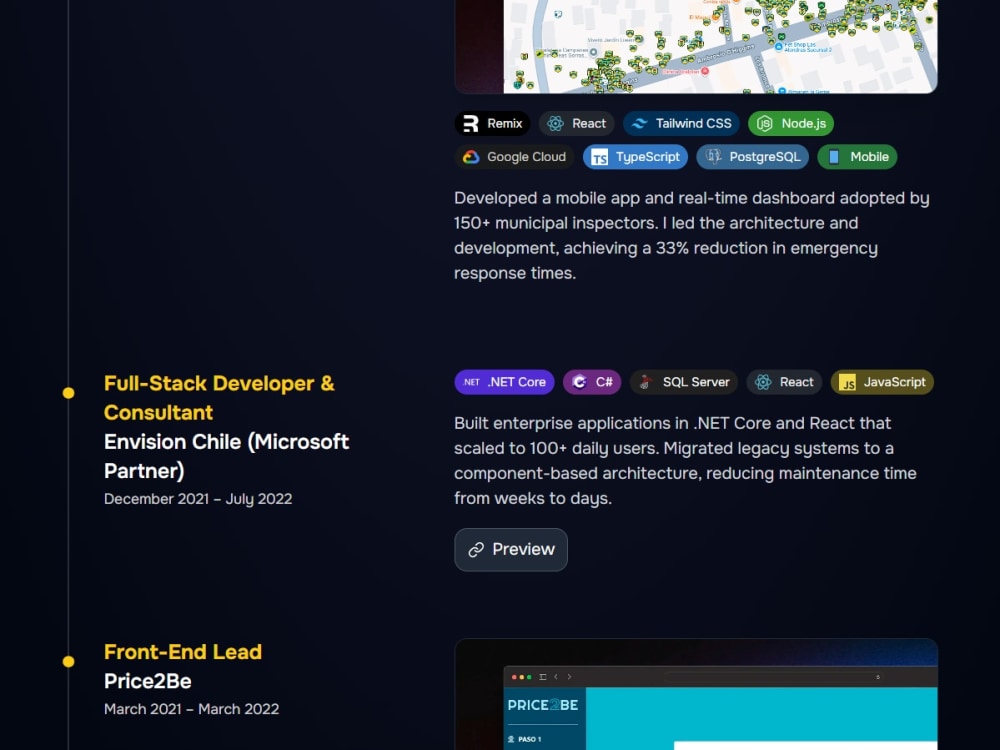This screenshot has height=750, width=1000.
Task: Click the Full-Stack Developer & Consultant heading
Action: coord(219,398)
